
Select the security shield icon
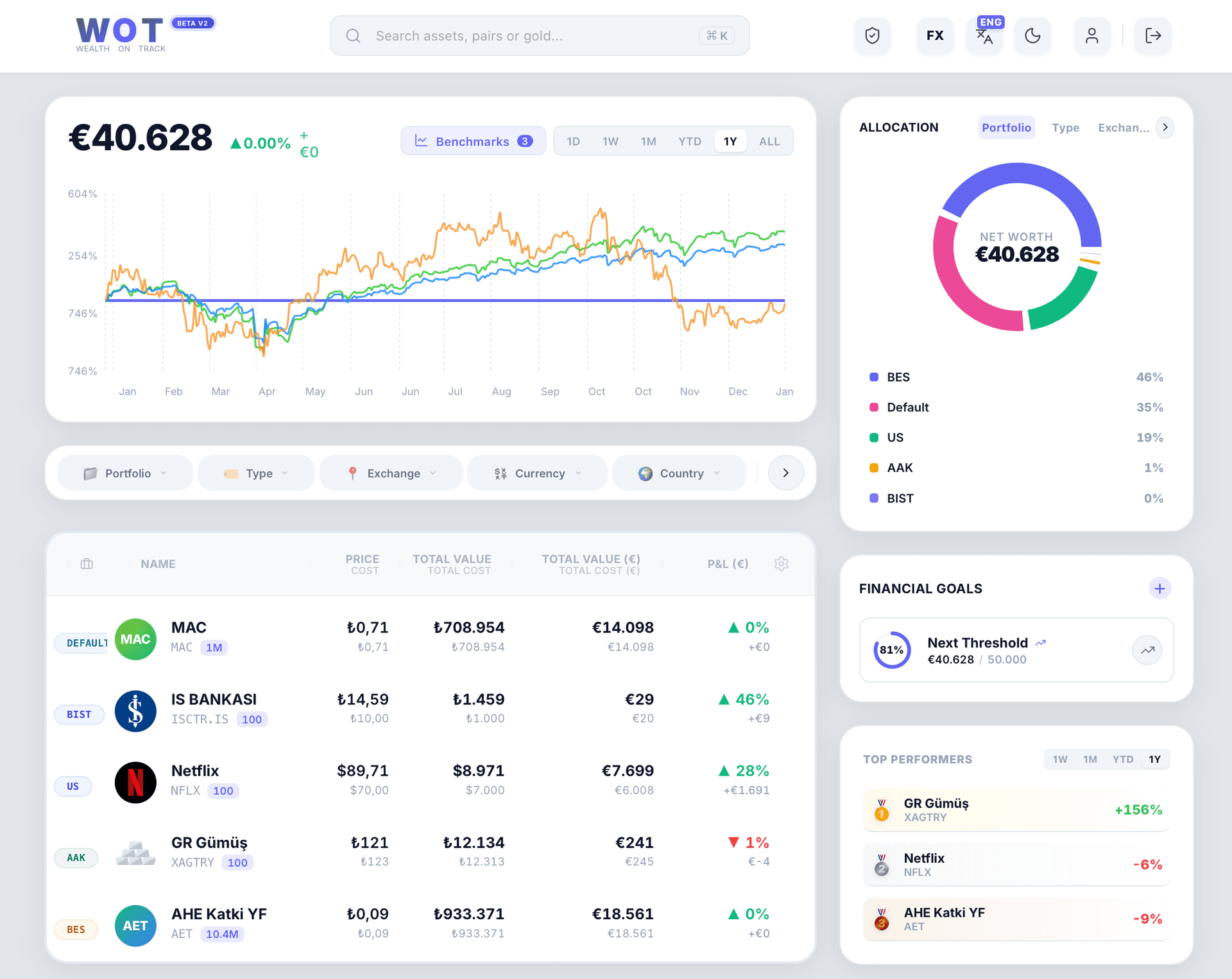click(872, 35)
